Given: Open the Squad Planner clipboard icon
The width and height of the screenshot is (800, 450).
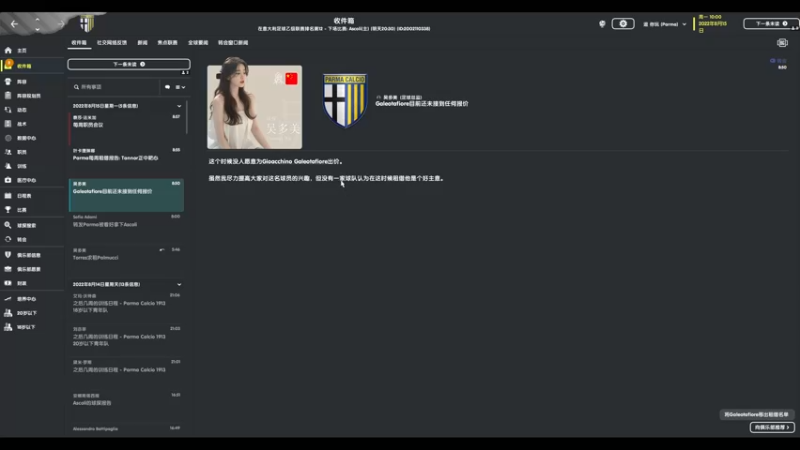Looking at the screenshot, I should point(8,95).
